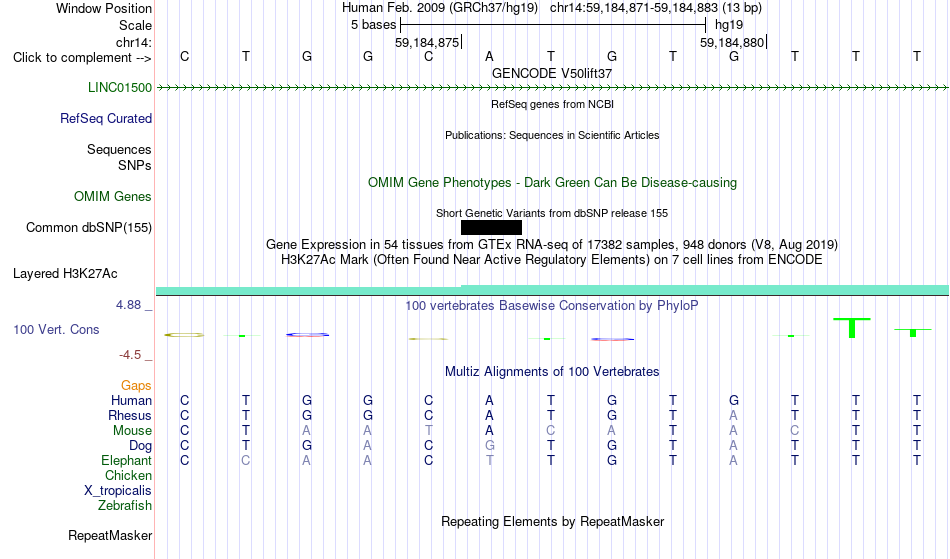Image resolution: width=950 pixels, height=559 pixels.
Task: Click 'Repeating Elements by RepeatMasker' title
Action: click(x=553, y=521)
